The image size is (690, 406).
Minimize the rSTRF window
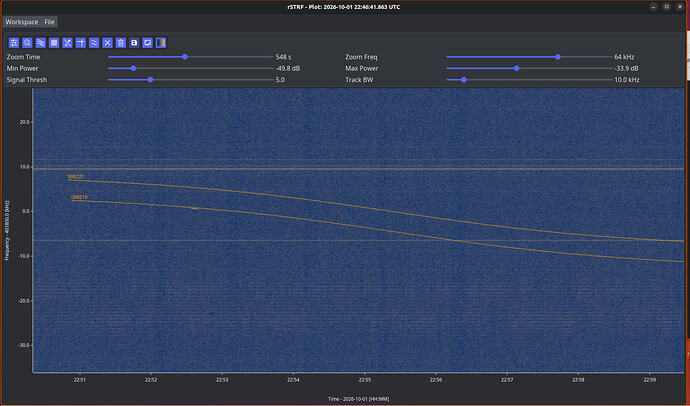point(654,7)
